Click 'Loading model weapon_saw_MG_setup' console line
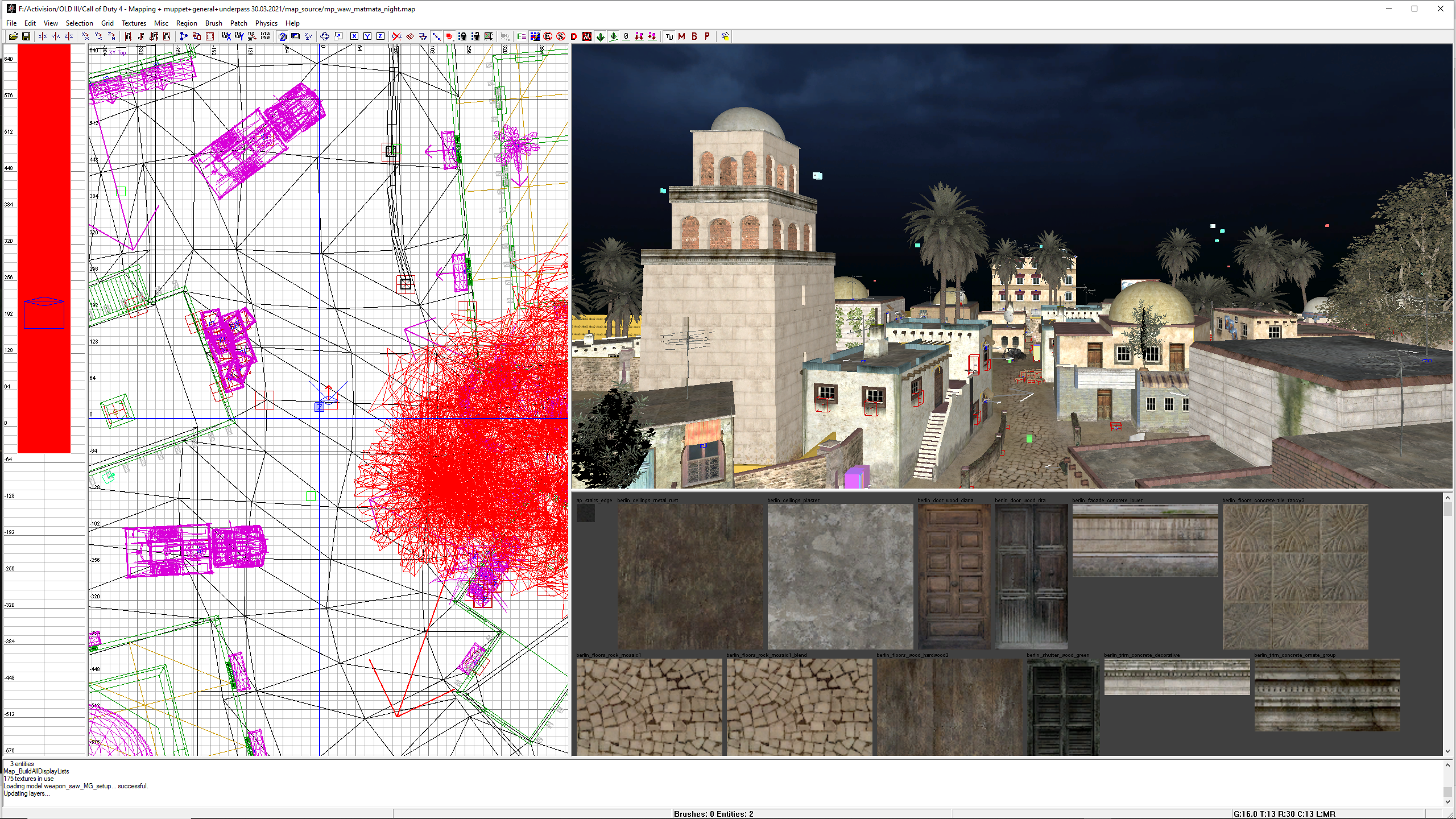This screenshot has width=1456, height=819. 76,786
